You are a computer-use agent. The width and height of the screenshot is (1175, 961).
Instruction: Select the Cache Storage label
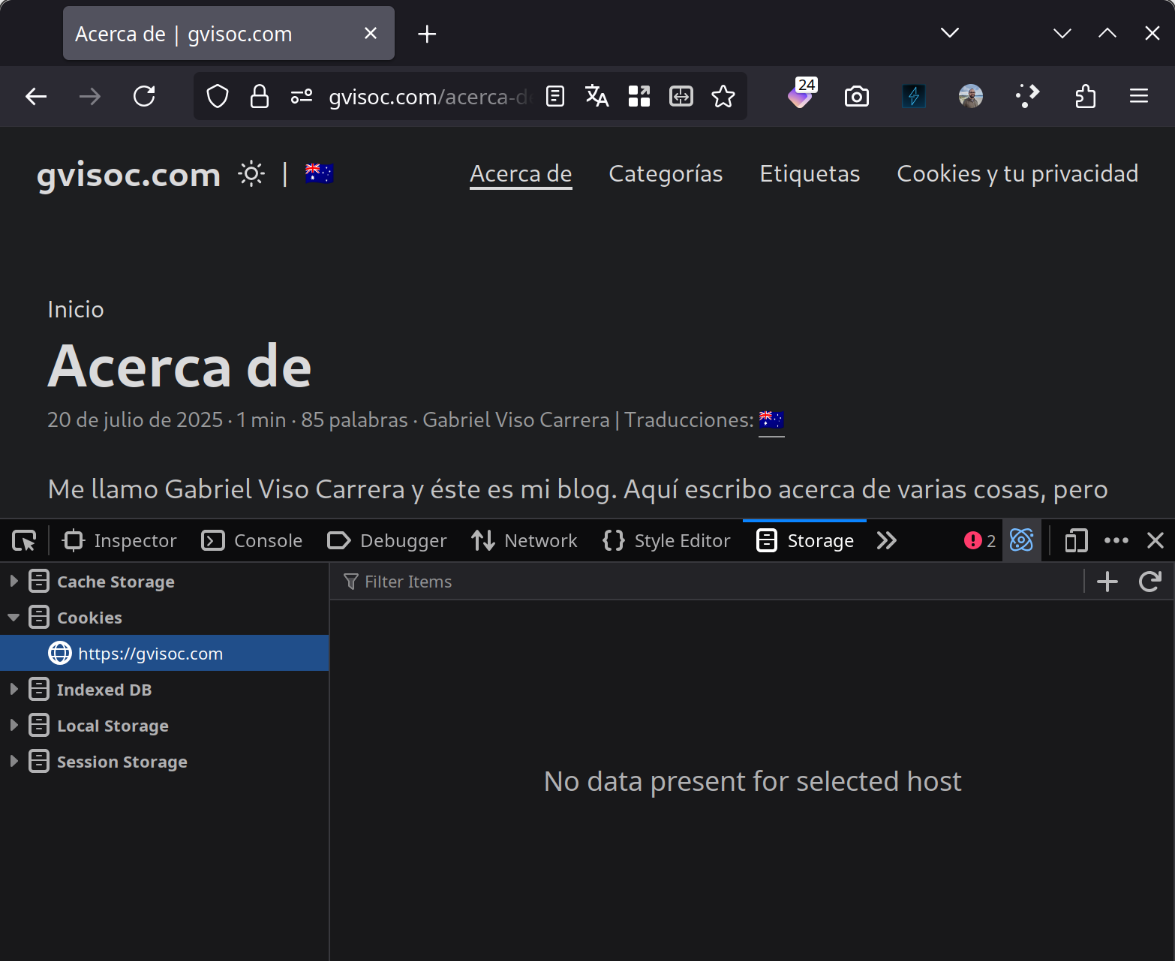pyautogui.click(x=116, y=582)
